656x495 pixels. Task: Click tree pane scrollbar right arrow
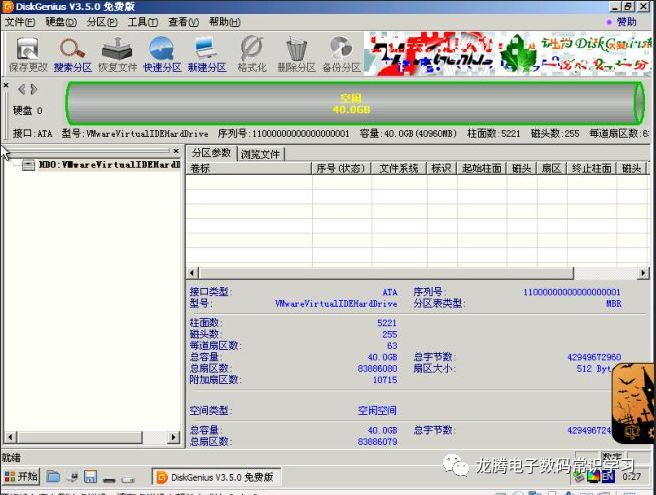[x=173, y=438]
